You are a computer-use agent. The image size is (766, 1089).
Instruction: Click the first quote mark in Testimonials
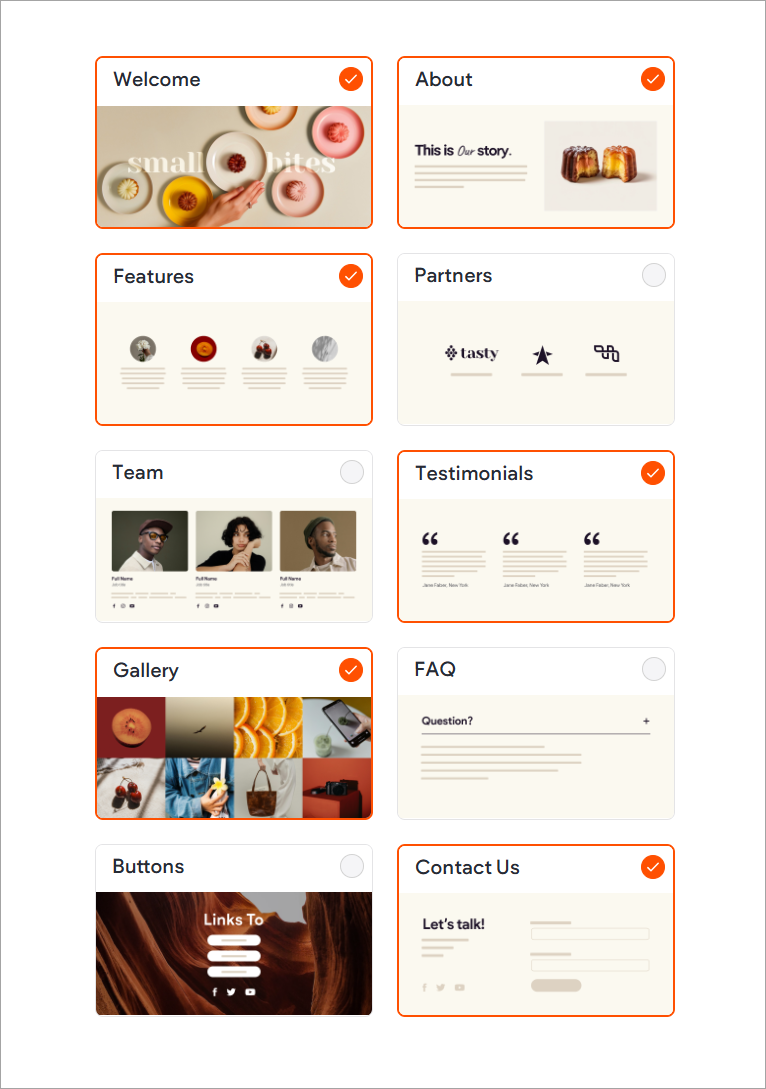click(x=430, y=539)
